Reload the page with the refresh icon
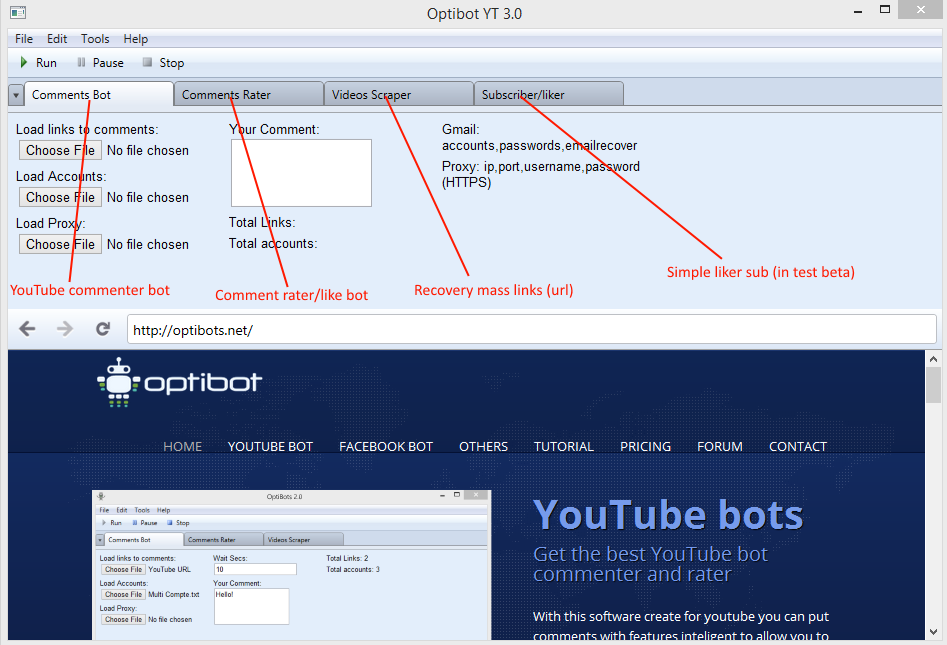The height and width of the screenshot is (645, 947). [x=103, y=329]
